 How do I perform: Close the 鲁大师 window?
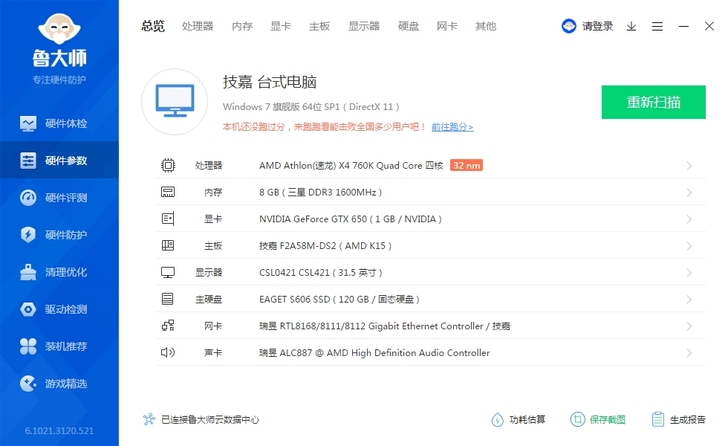[709, 26]
